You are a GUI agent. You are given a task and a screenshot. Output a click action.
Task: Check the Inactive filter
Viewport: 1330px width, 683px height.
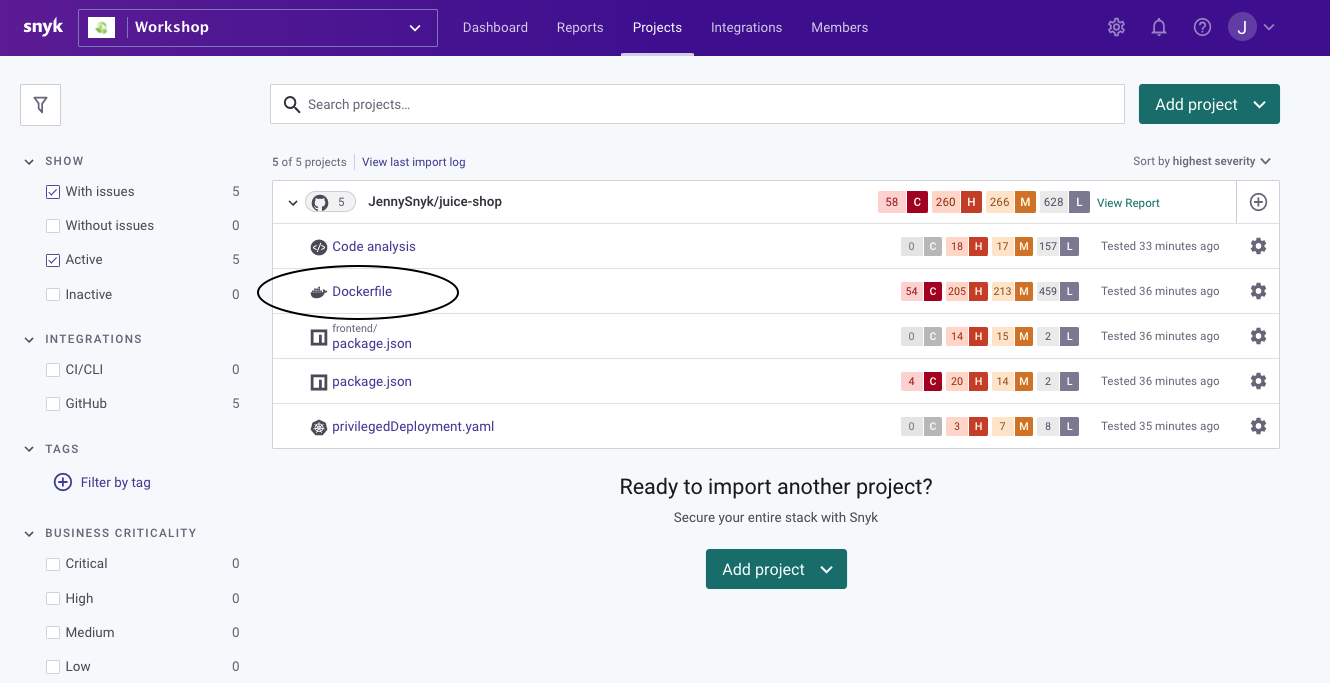point(53,295)
